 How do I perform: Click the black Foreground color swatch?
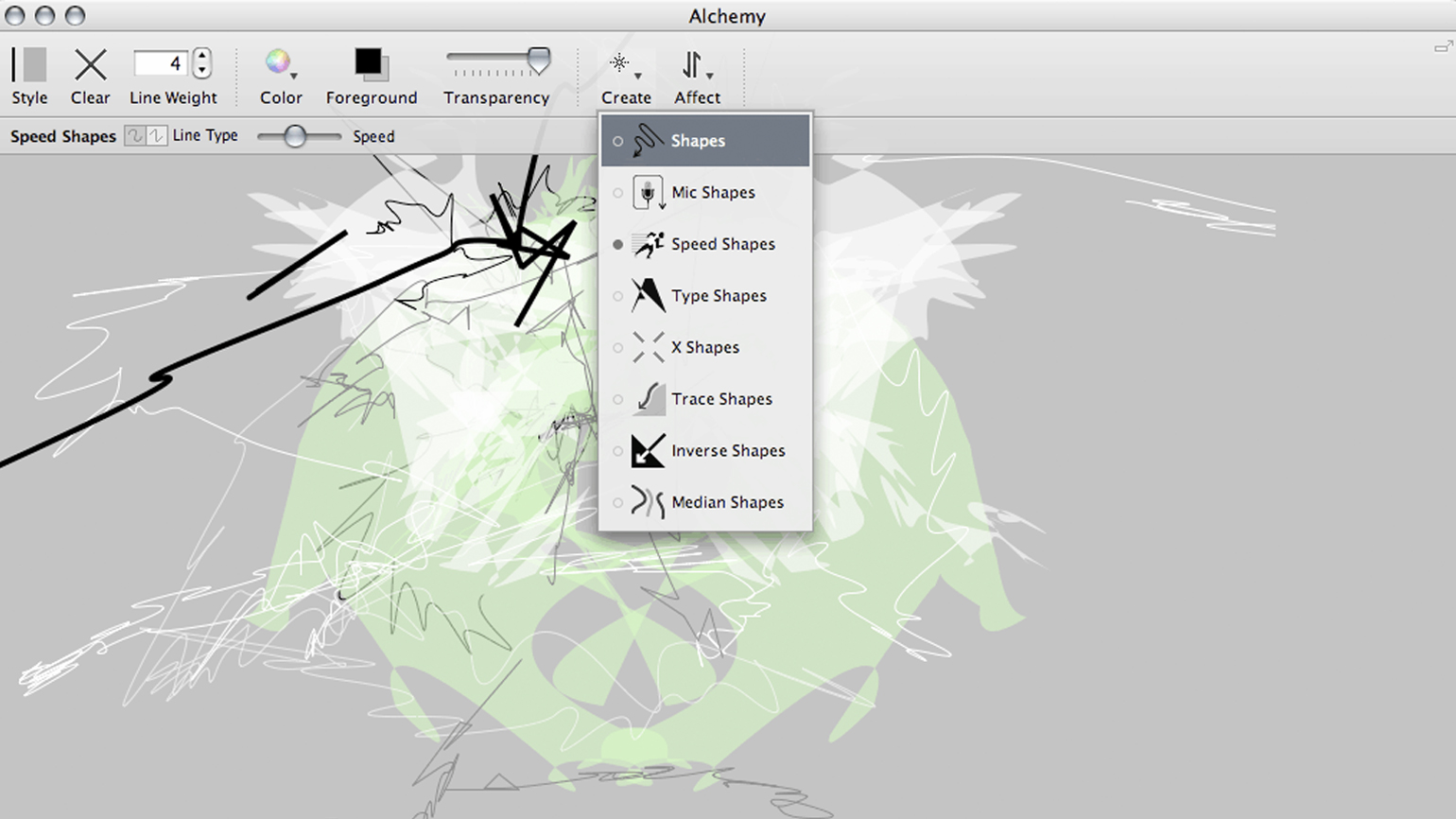point(369,62)
